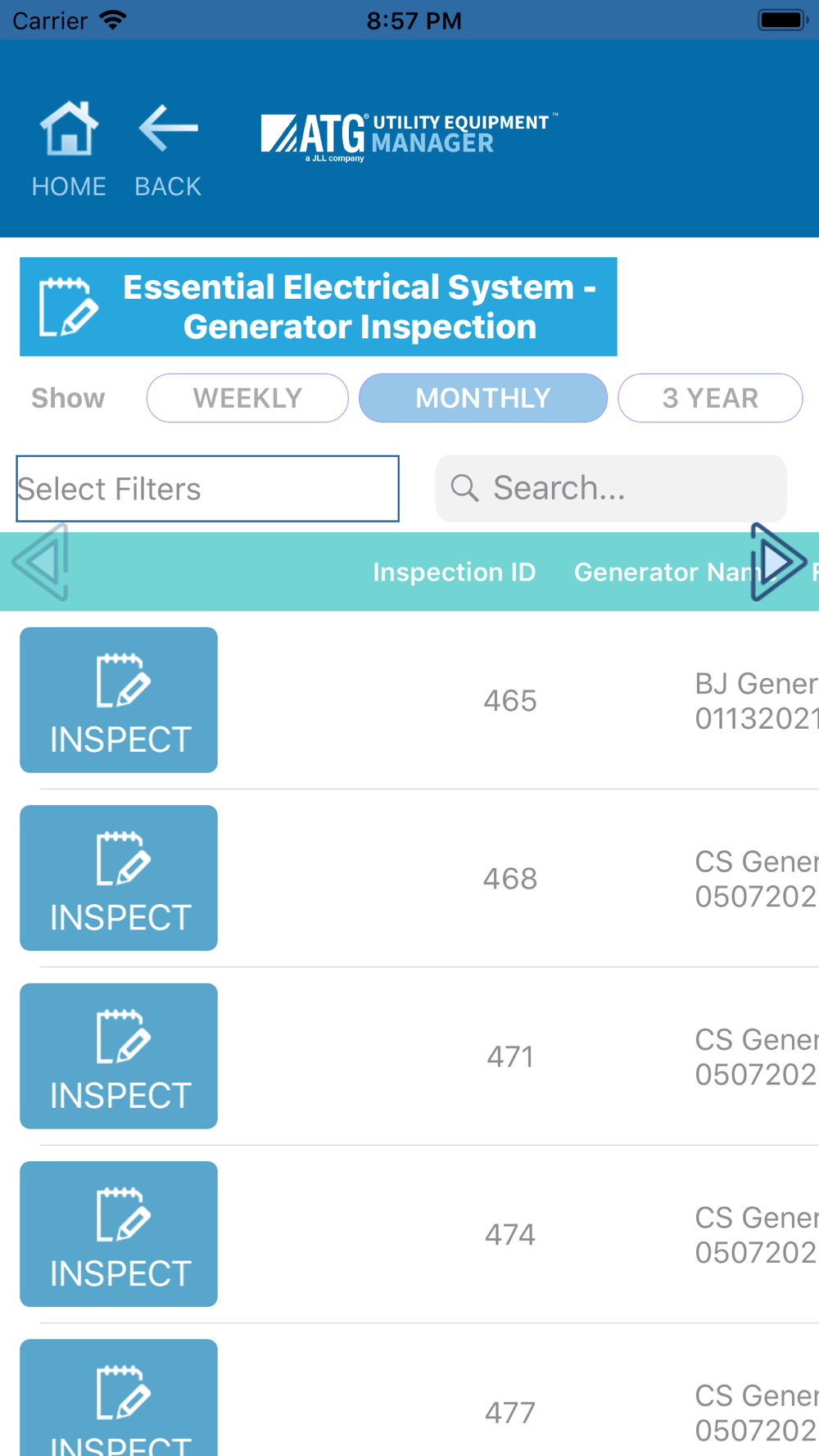Image resolution: width=819 pixels, height=1456 pixels.
Task: Start Inspect for inspection 474
Action: pos(119,1233)
